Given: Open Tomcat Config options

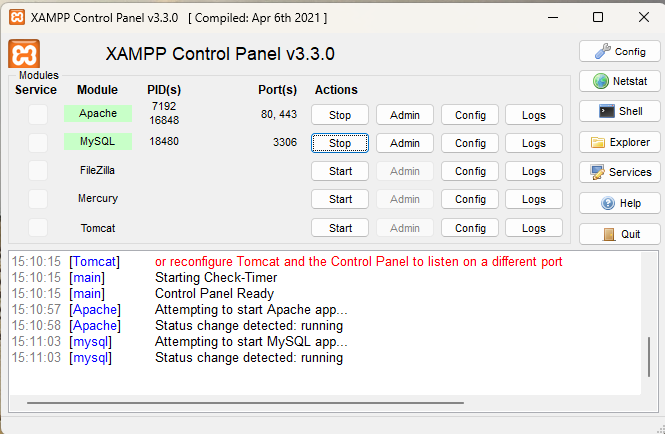Looking at the screenshot, I should click(x=470, y=227).
